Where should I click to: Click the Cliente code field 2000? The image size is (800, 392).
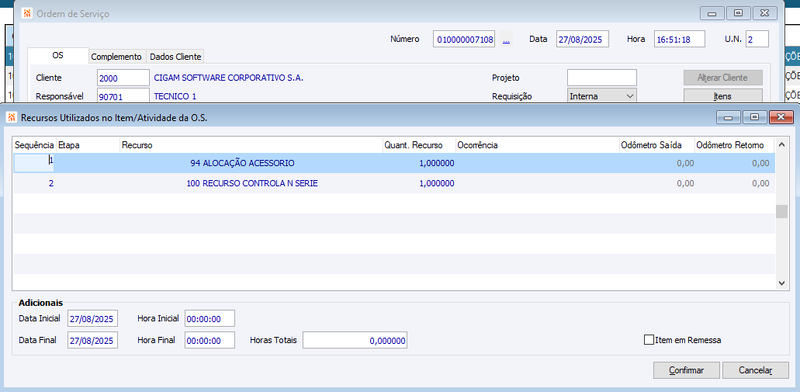(x=123, y=78)
